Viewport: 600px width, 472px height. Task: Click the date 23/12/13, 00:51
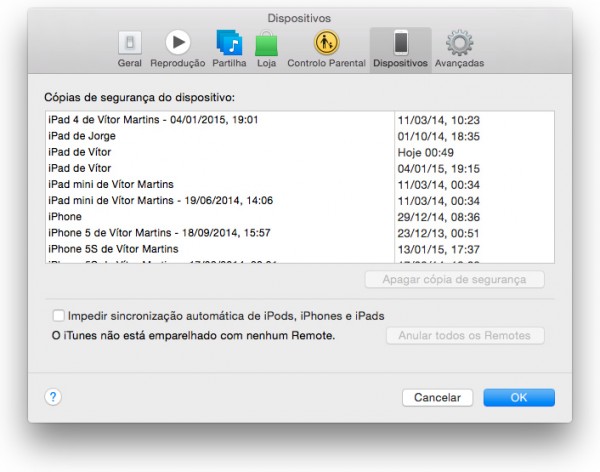tap(439, 233)
